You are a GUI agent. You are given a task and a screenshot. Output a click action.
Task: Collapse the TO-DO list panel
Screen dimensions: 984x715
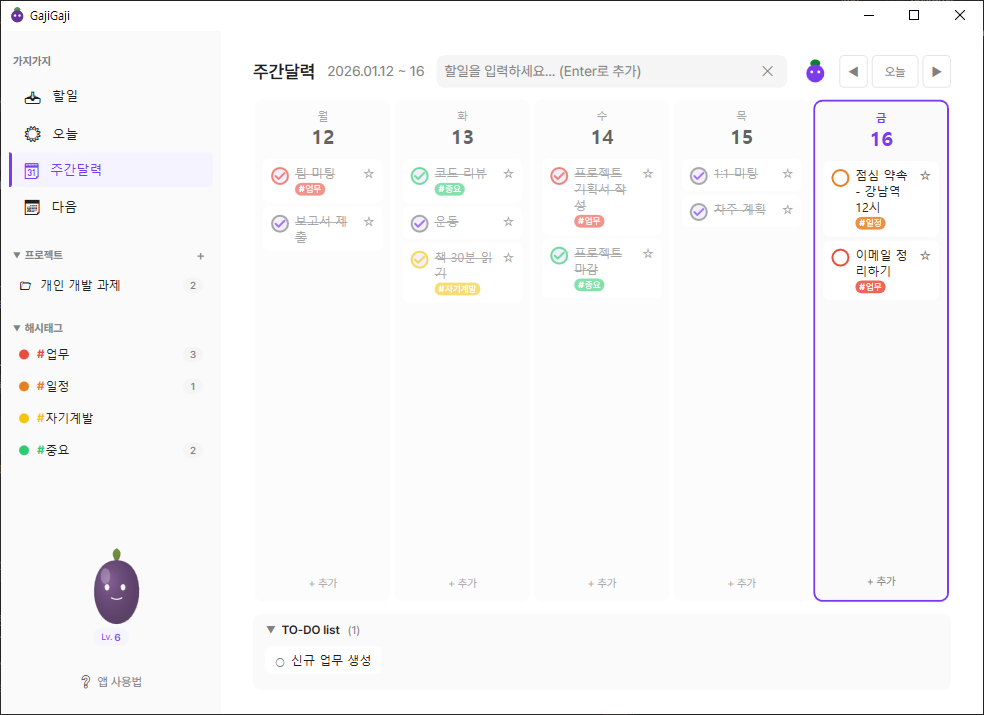point(270,629)
